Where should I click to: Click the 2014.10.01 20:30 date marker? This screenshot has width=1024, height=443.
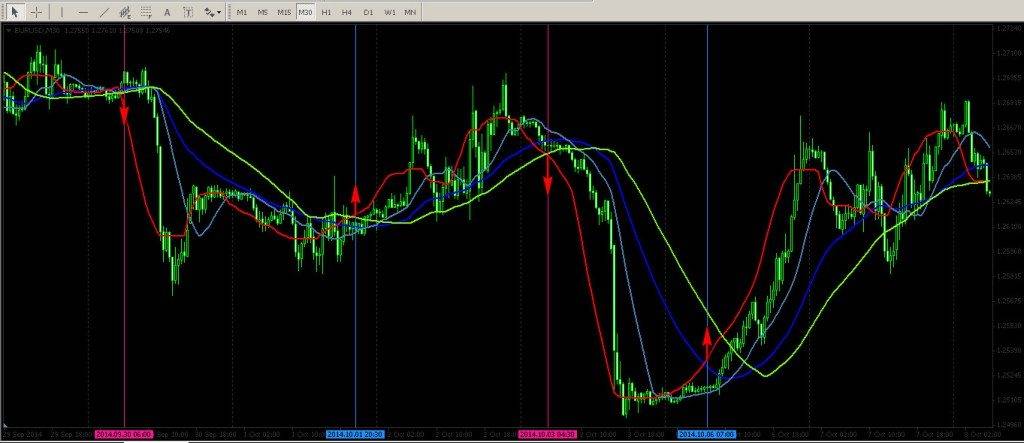[x=355, y=434]
